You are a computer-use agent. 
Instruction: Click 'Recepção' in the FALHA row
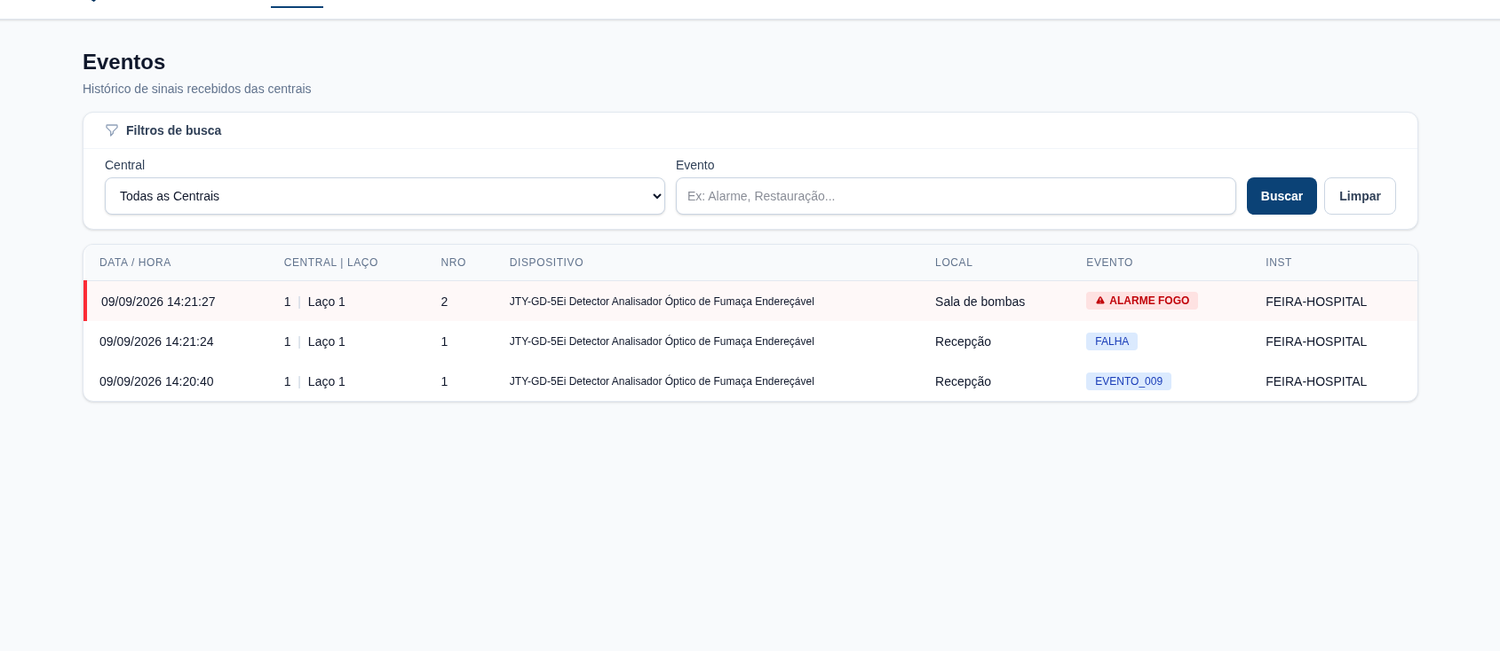tap(963, 341)
